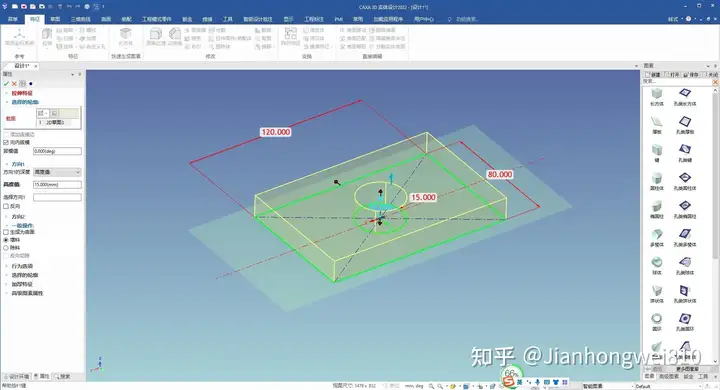Viewport: 720px width, 390px height.
Task: Open the 三维曲线 ribbon tab
Action: coord(80,19)
